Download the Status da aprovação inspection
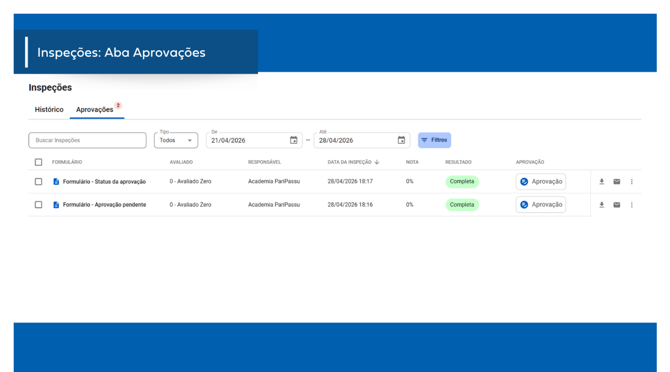Image resolution: width=670 pixels, height=372 pixels. [602, 182]
